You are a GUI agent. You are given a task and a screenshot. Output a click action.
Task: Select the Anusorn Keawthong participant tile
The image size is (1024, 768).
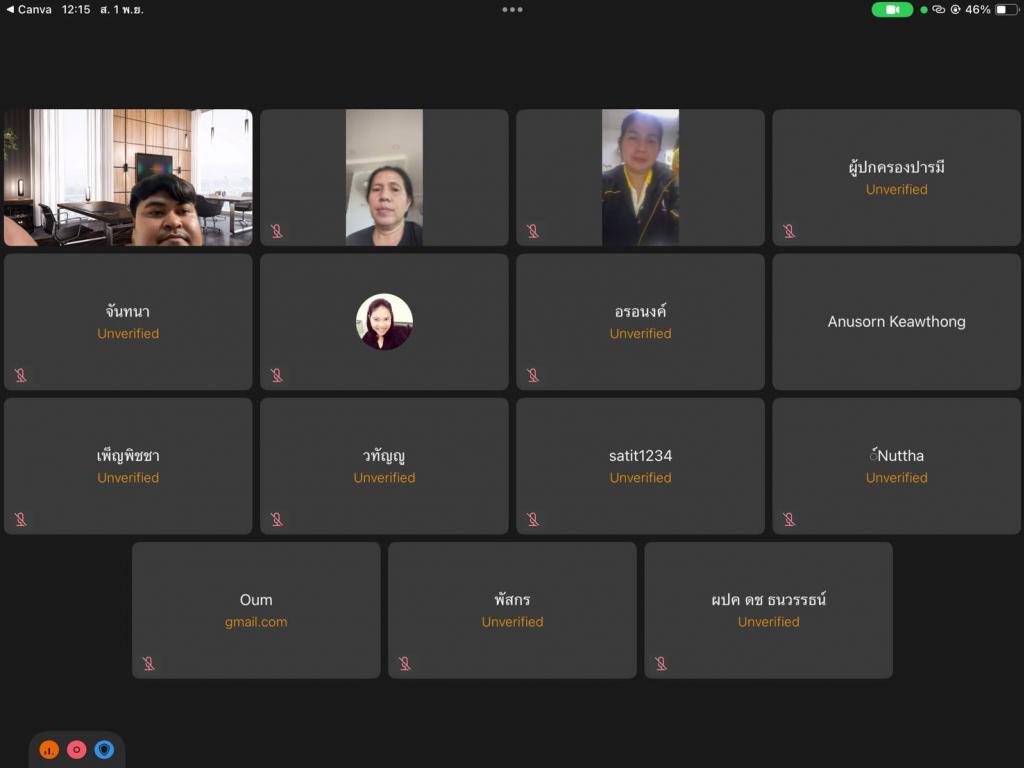pyautogui.click(x=896, y=321)
